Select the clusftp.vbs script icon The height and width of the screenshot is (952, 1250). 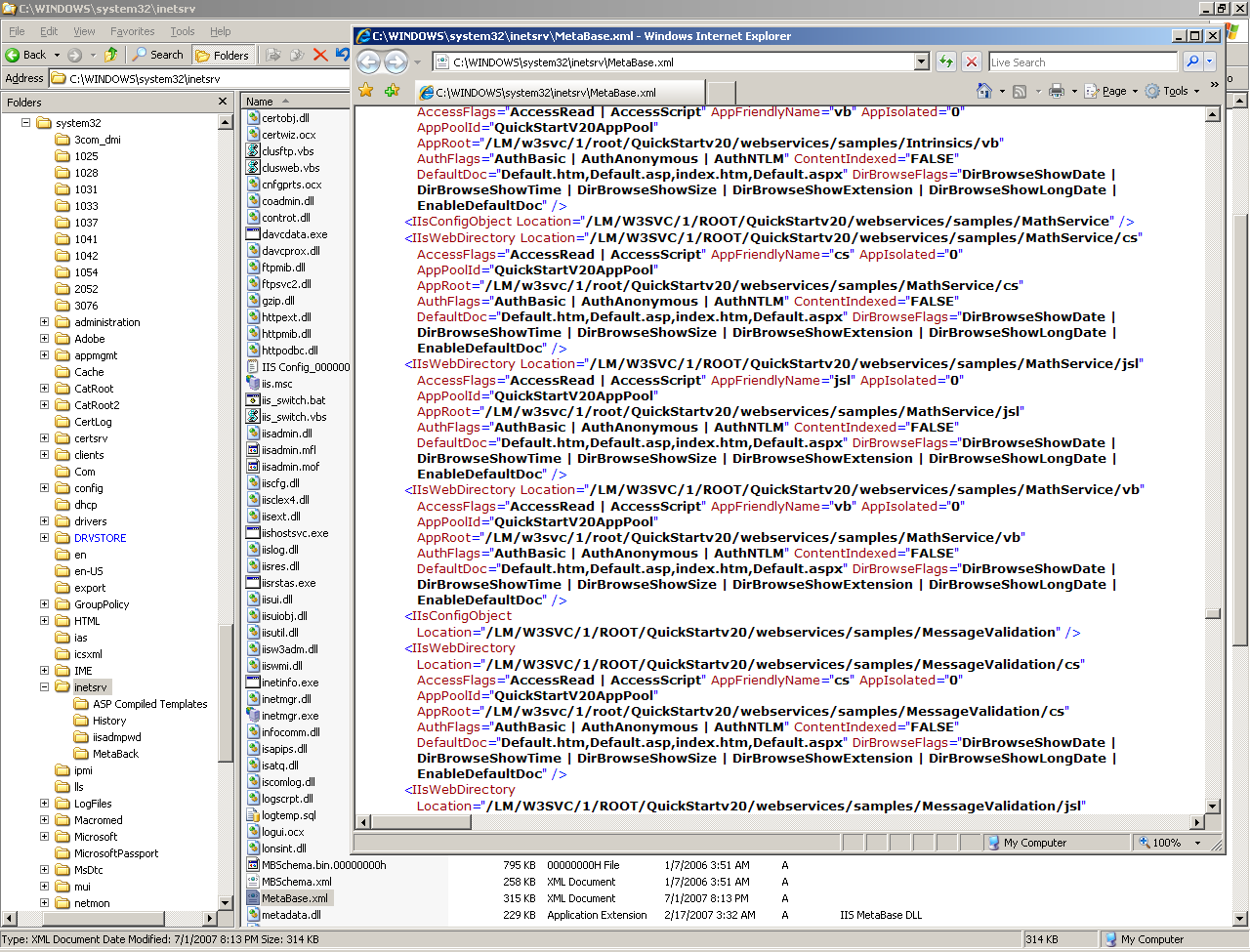tap(253, 151)
